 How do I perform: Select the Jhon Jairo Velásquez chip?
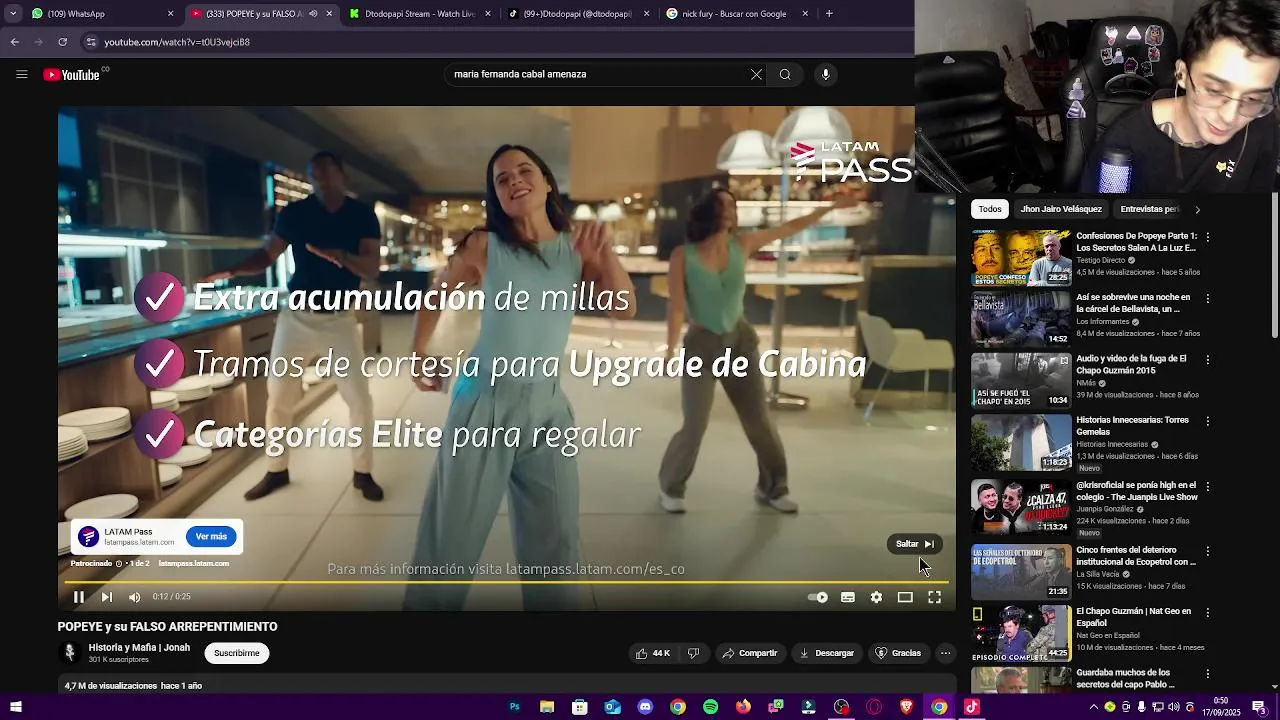click(x=1061, y=209)
